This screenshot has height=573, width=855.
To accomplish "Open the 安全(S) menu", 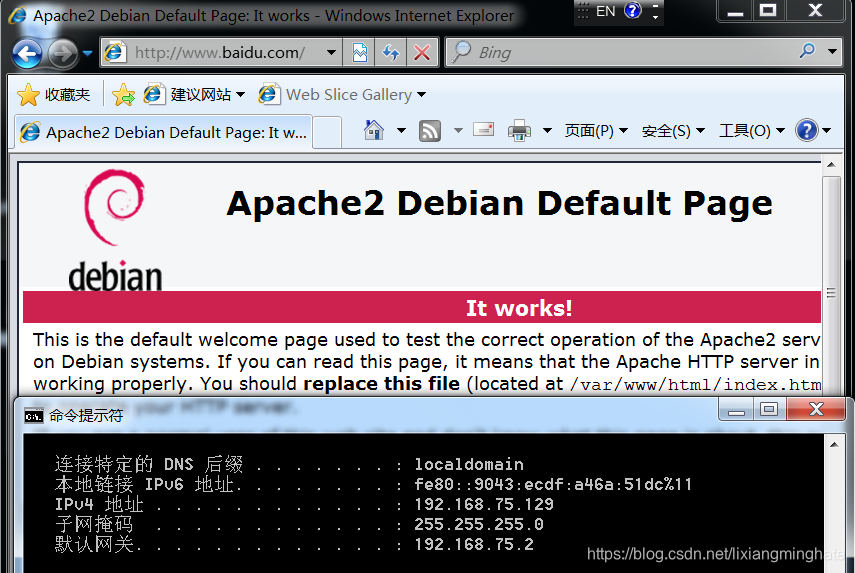I will pos(673,131).
